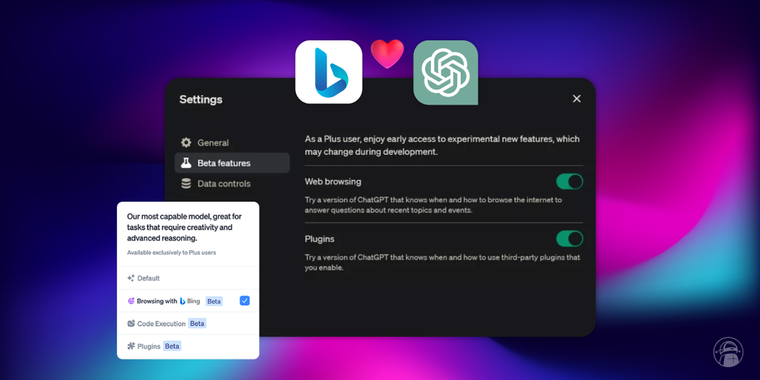Click the Beta badge next to Bing

tap(214, 301)
